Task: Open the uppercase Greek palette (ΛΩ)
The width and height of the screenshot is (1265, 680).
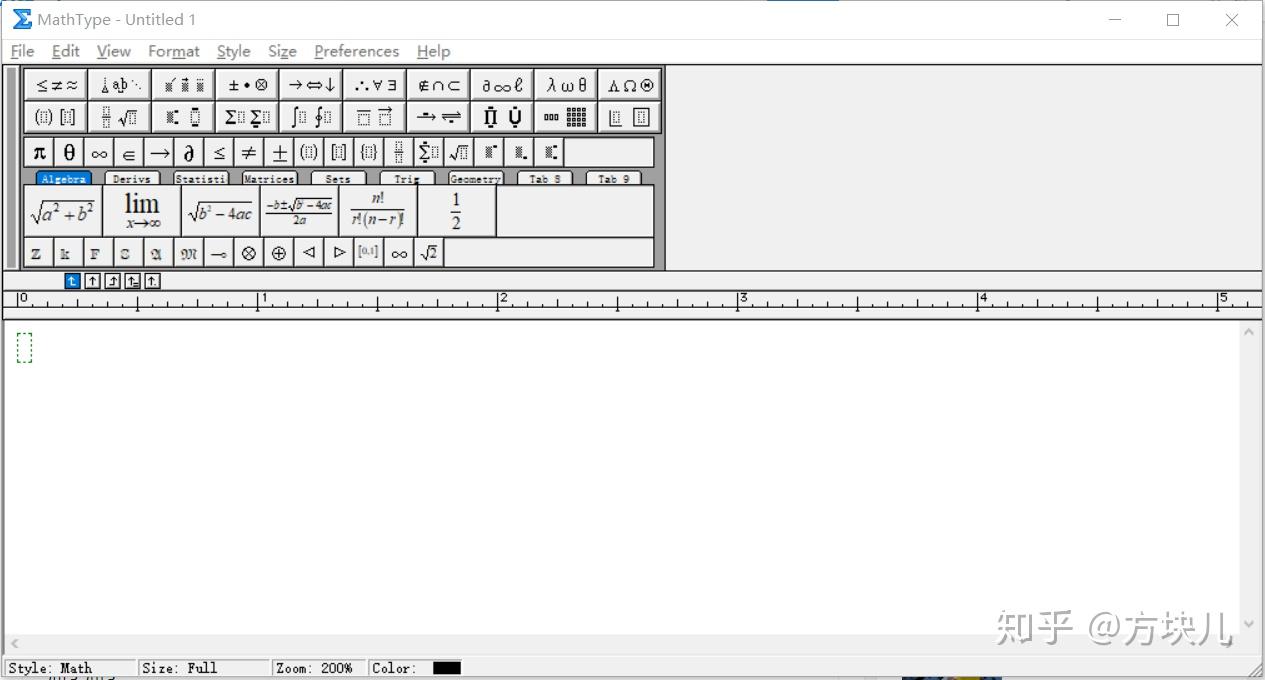Action: pos(630,85)
